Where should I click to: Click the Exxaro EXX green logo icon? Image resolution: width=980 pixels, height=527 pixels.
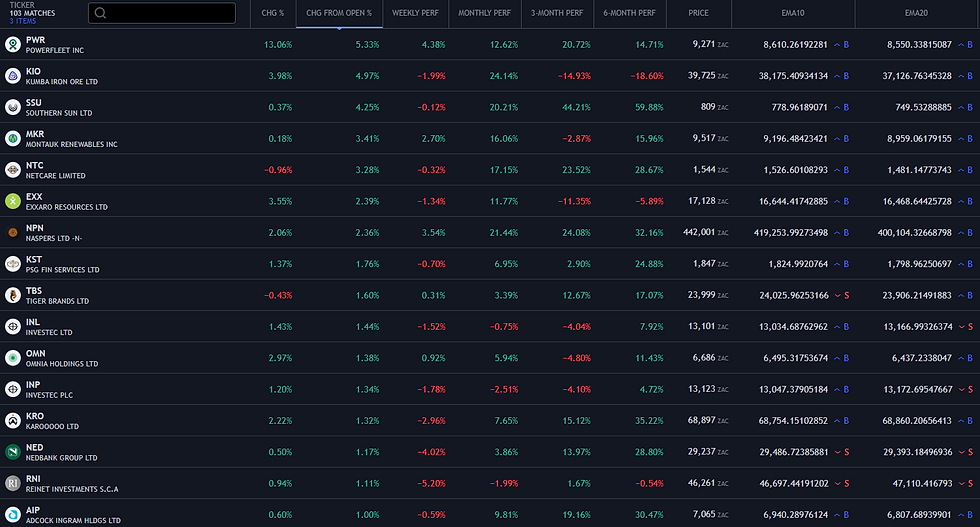coord(12,201)
